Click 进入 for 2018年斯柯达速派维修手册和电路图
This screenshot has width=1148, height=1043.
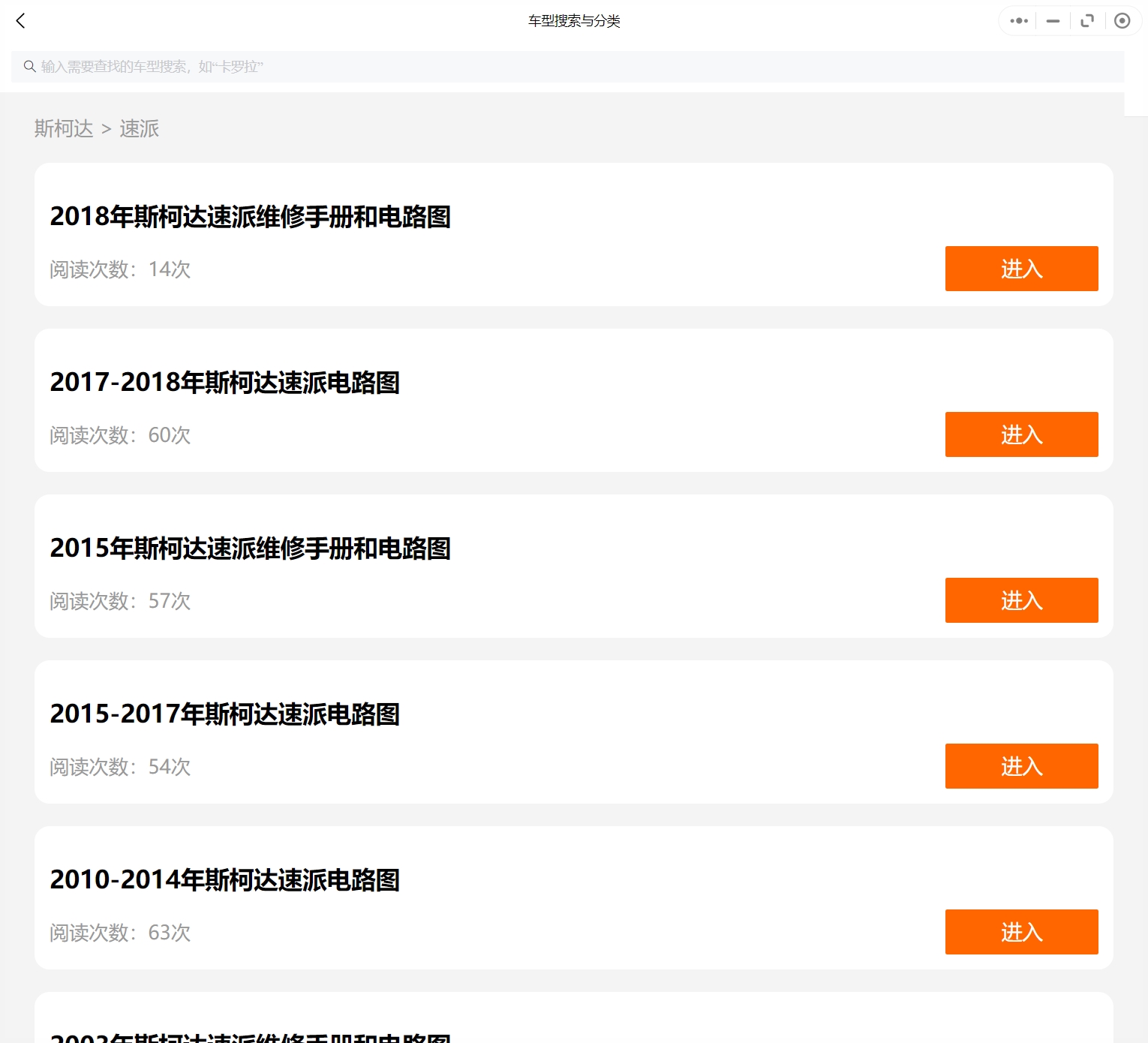click(x=1021, y=268)
